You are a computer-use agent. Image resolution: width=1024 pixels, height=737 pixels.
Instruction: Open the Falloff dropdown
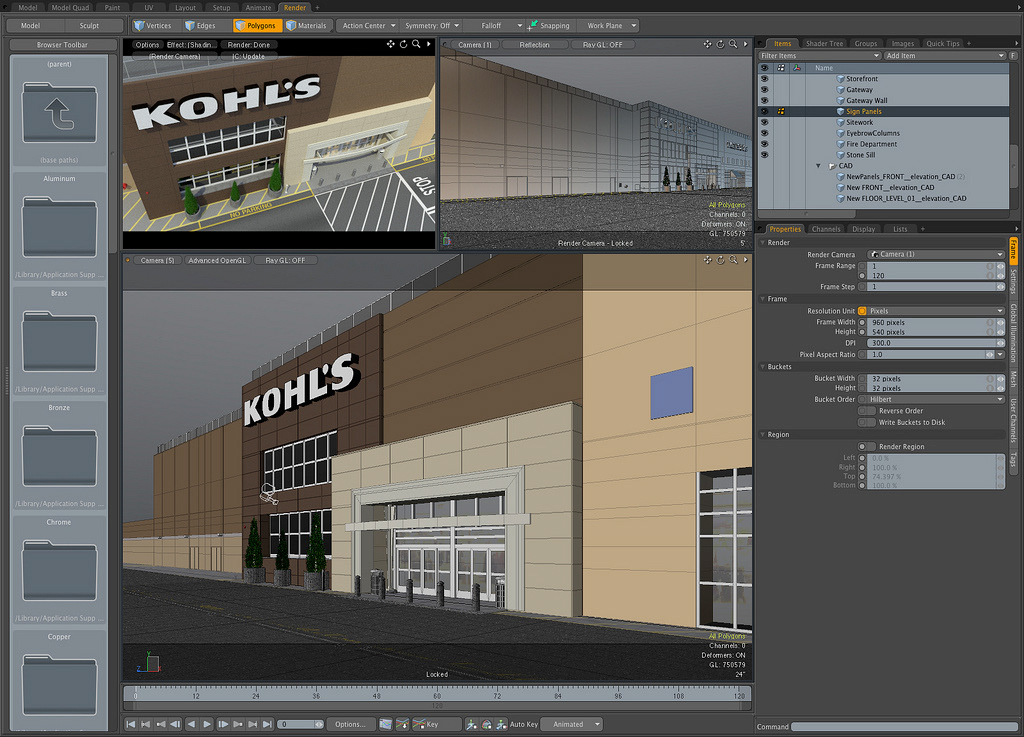click(x=495, y=25)
